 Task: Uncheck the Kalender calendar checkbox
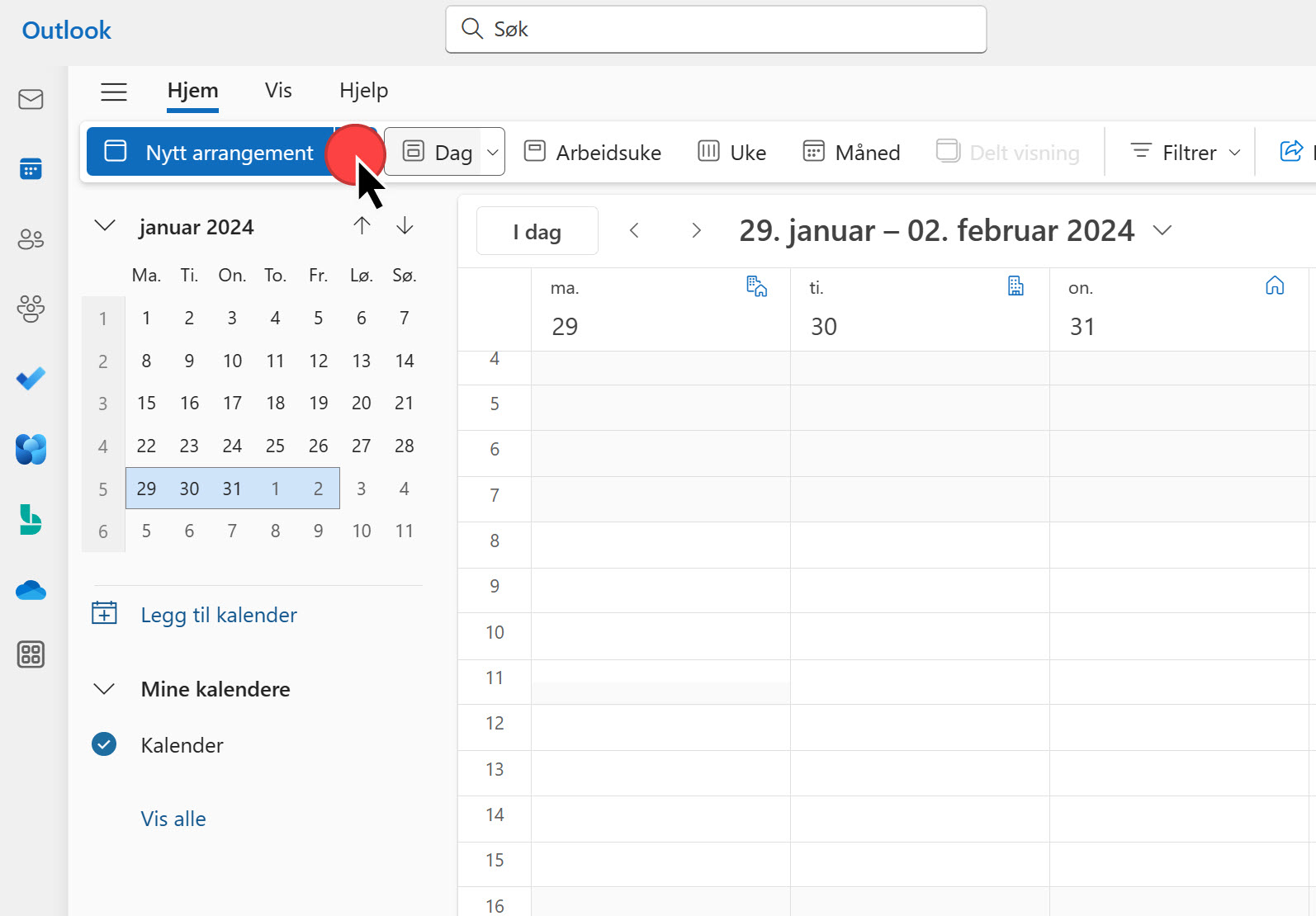(104, 744)
